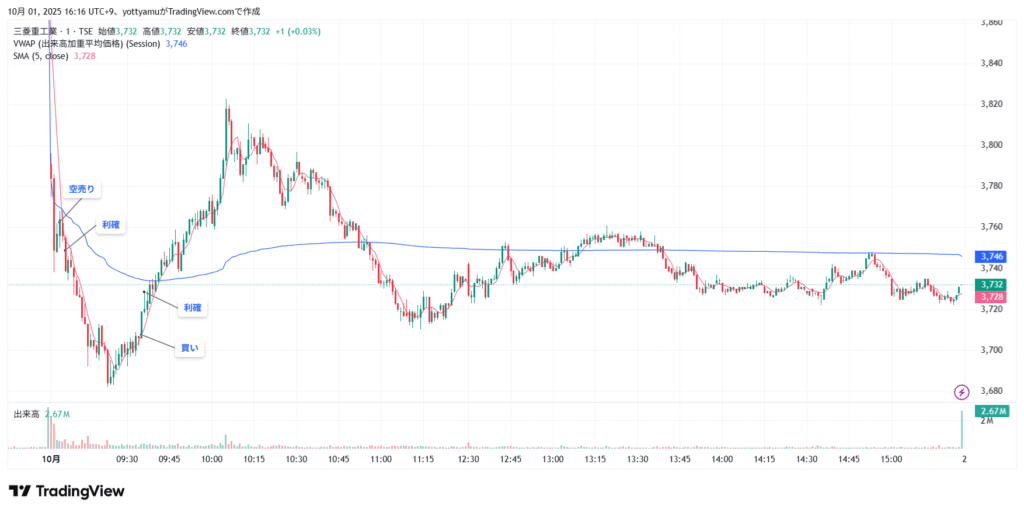Click the pink 3,728 SMA price badge
The width and height of the screenshot is (1024, 513).
click(x=991, y=297)
